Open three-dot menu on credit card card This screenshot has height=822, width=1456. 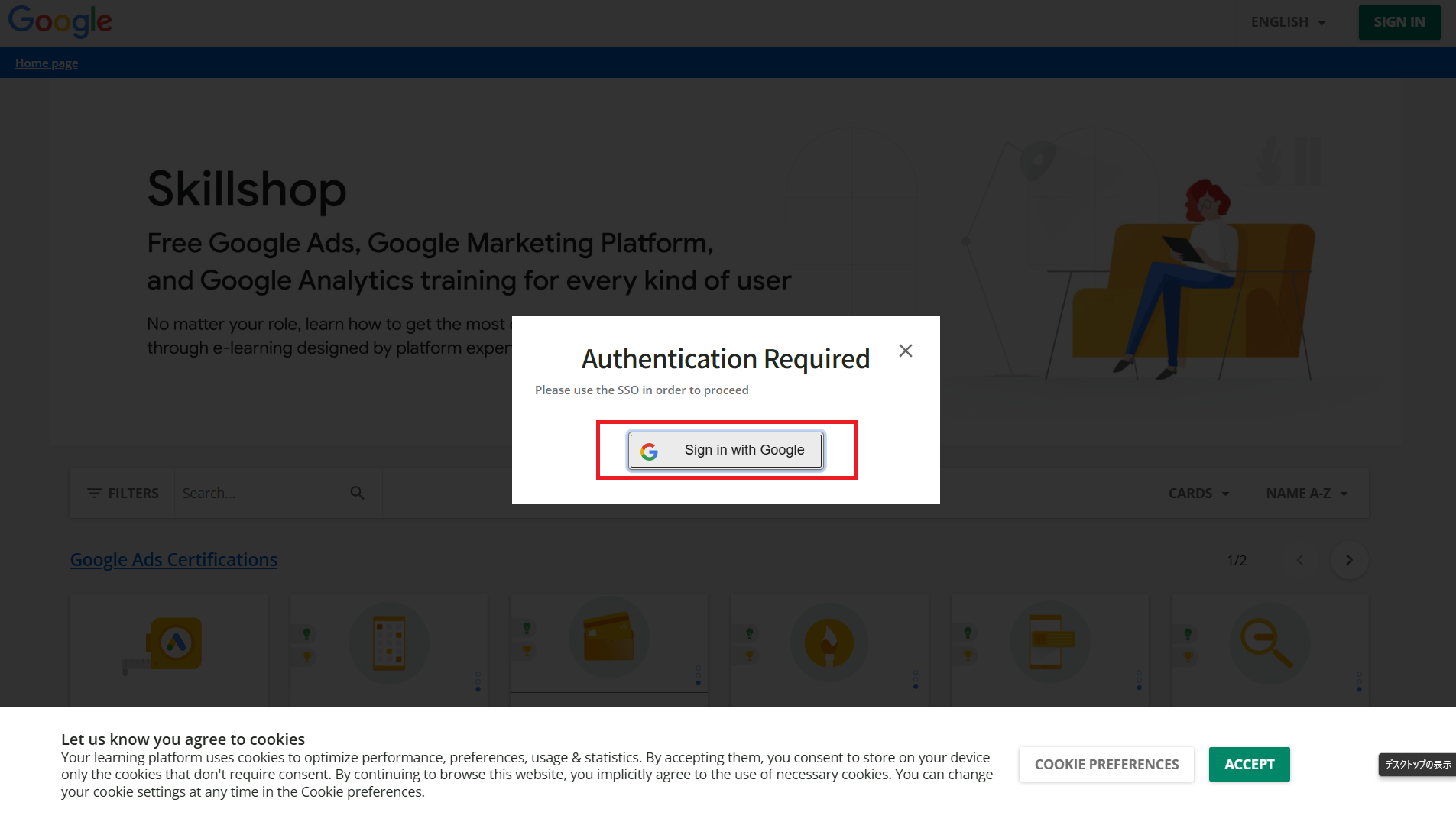pyautogui.click(x=698, y=675)
